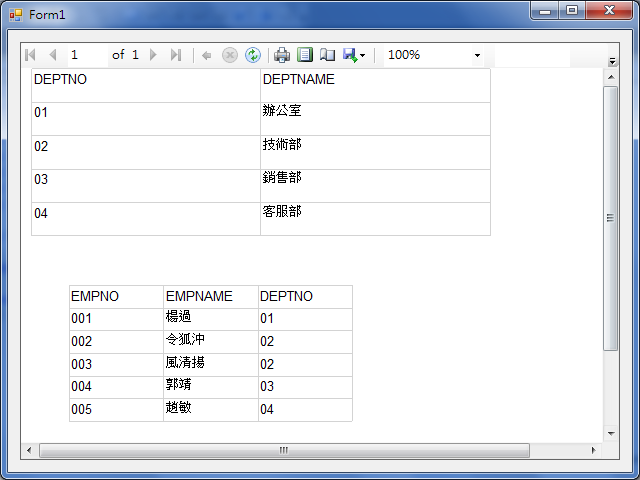Maximize the Form1 window
Viewport: 640px width, 480px height.
tap(572, 10)
